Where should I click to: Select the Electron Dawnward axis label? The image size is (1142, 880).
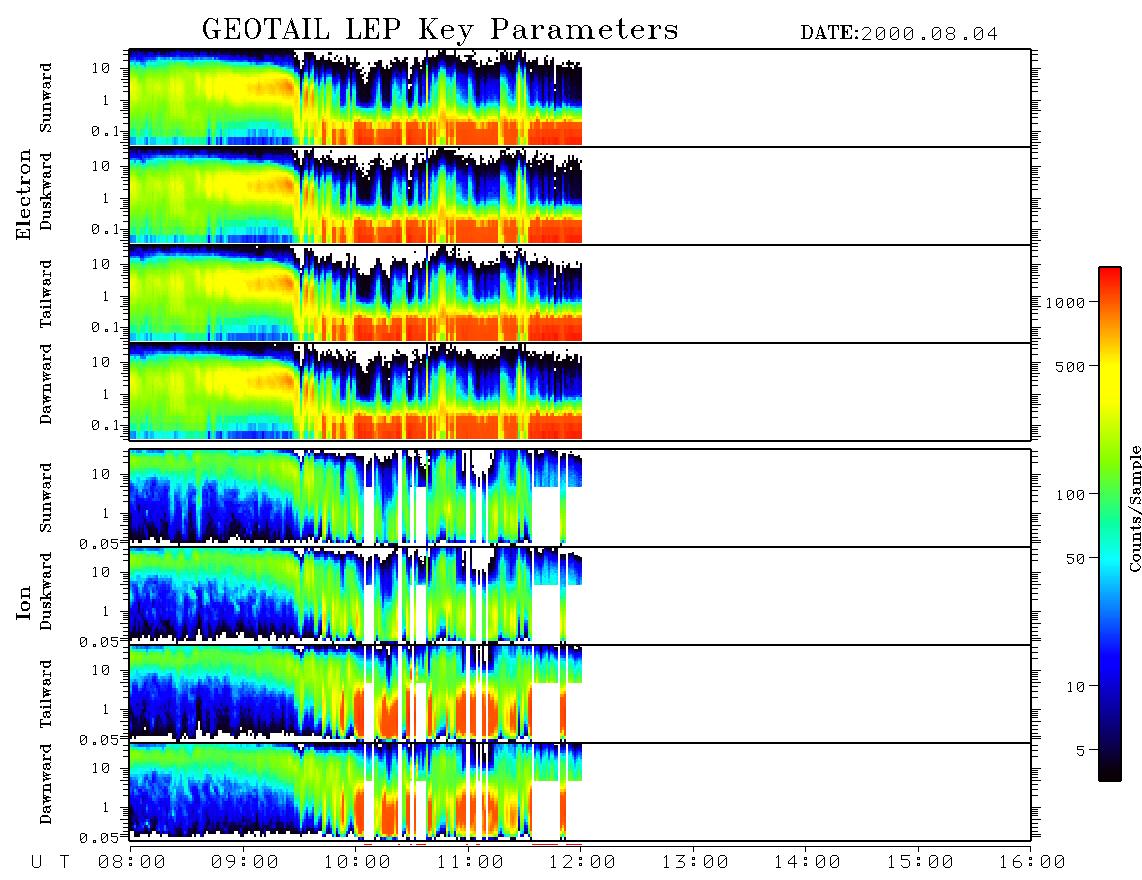[x=46, y=384]
